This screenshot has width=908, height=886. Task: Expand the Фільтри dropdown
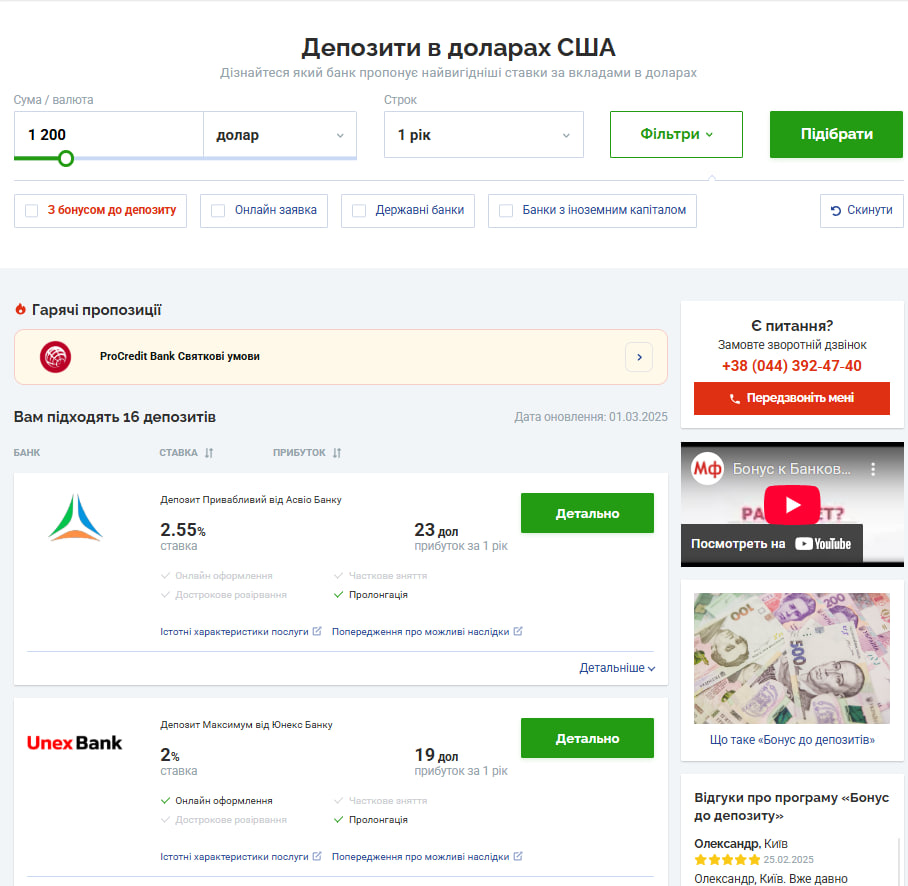pos(676,134)
